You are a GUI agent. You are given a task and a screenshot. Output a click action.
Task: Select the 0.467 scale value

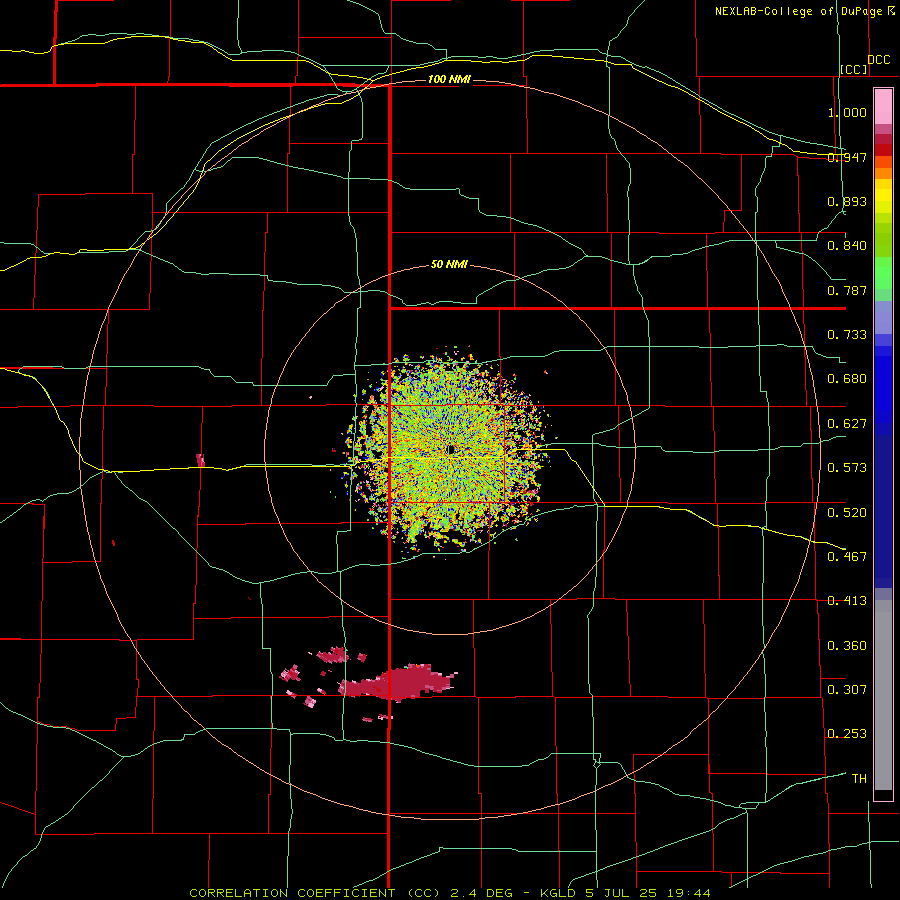[x=847, y=556]
